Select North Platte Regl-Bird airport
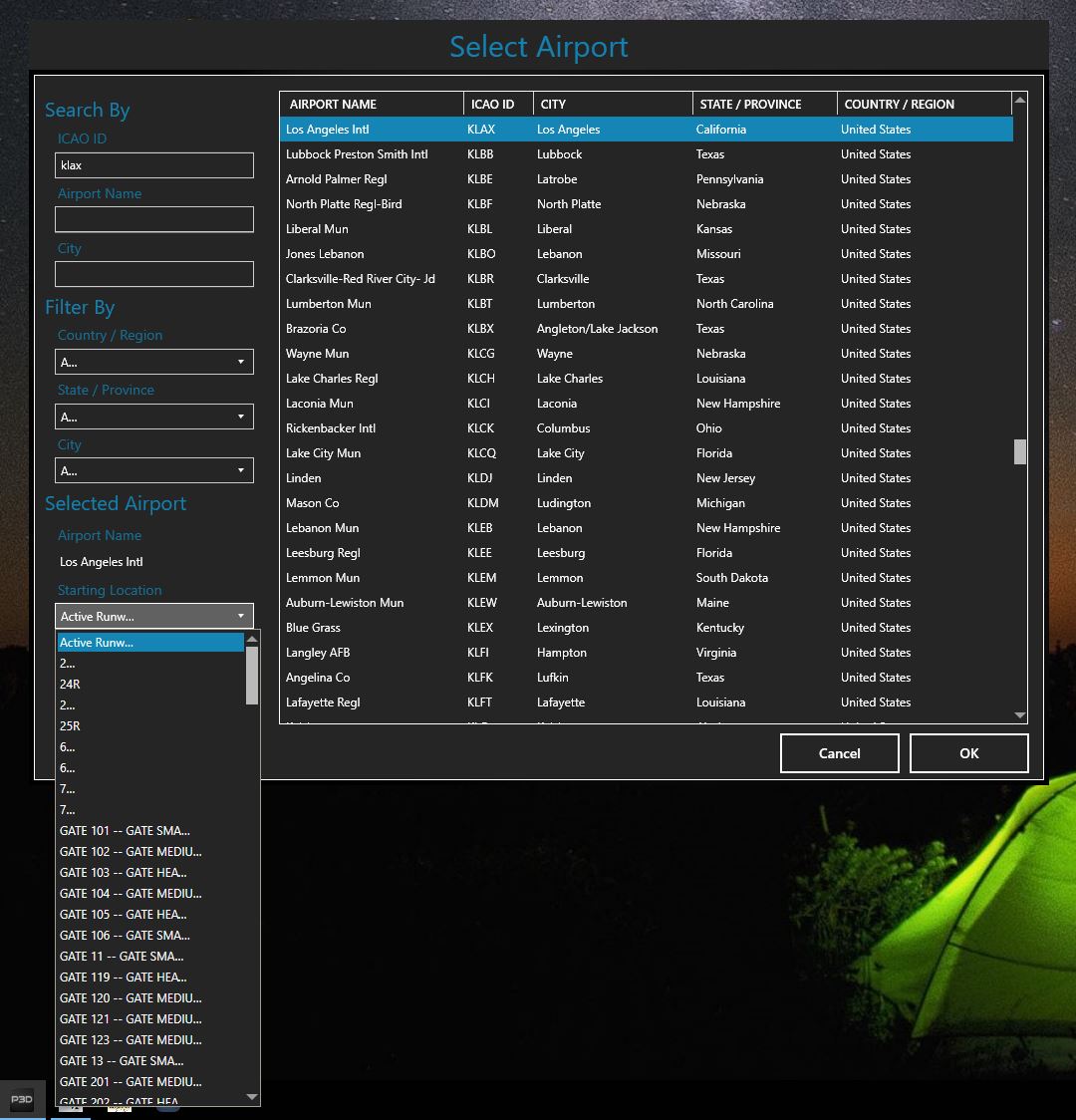Screen dimensions: 1076x1120 click(x=647, y=204)
